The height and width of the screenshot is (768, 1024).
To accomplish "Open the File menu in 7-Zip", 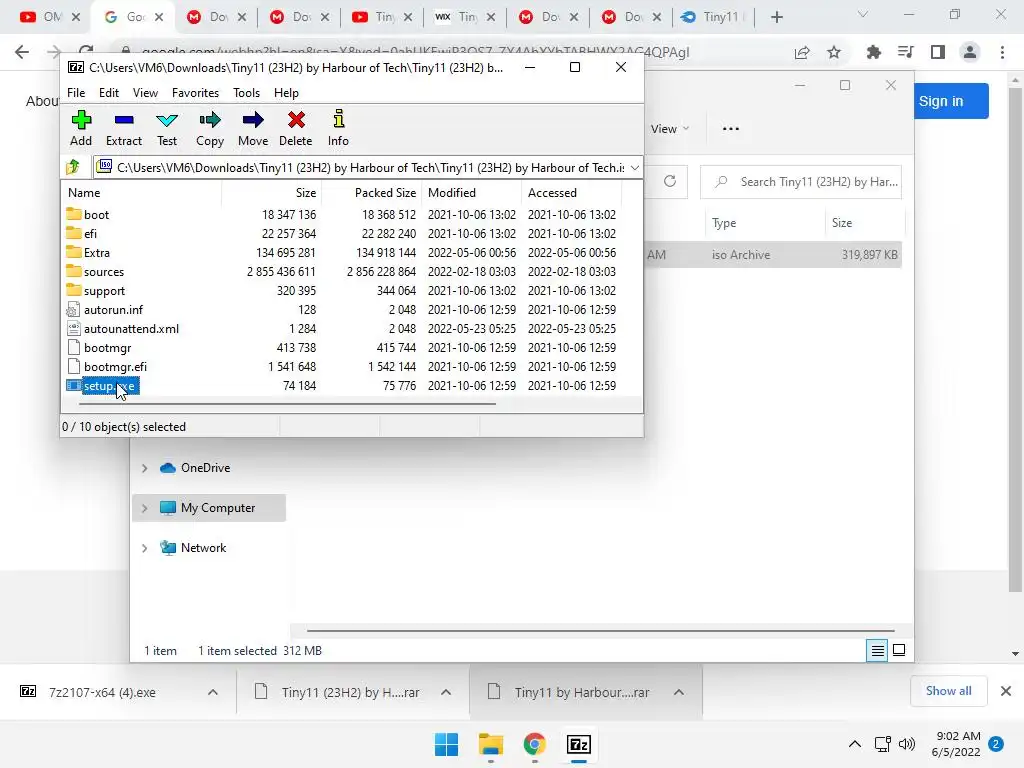I will tap(76, 93).
